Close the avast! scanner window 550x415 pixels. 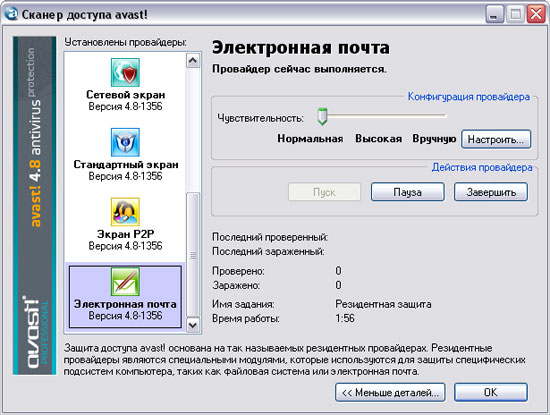(x=536, y=14)
